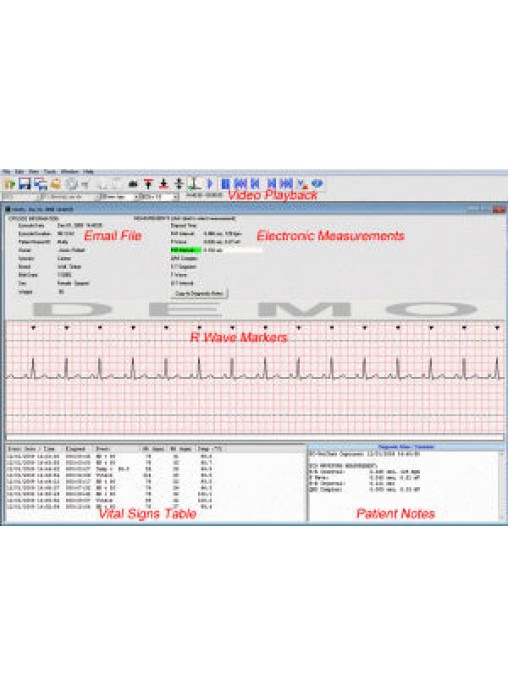Click the black camera snapshot icon

tap(133, 183)
